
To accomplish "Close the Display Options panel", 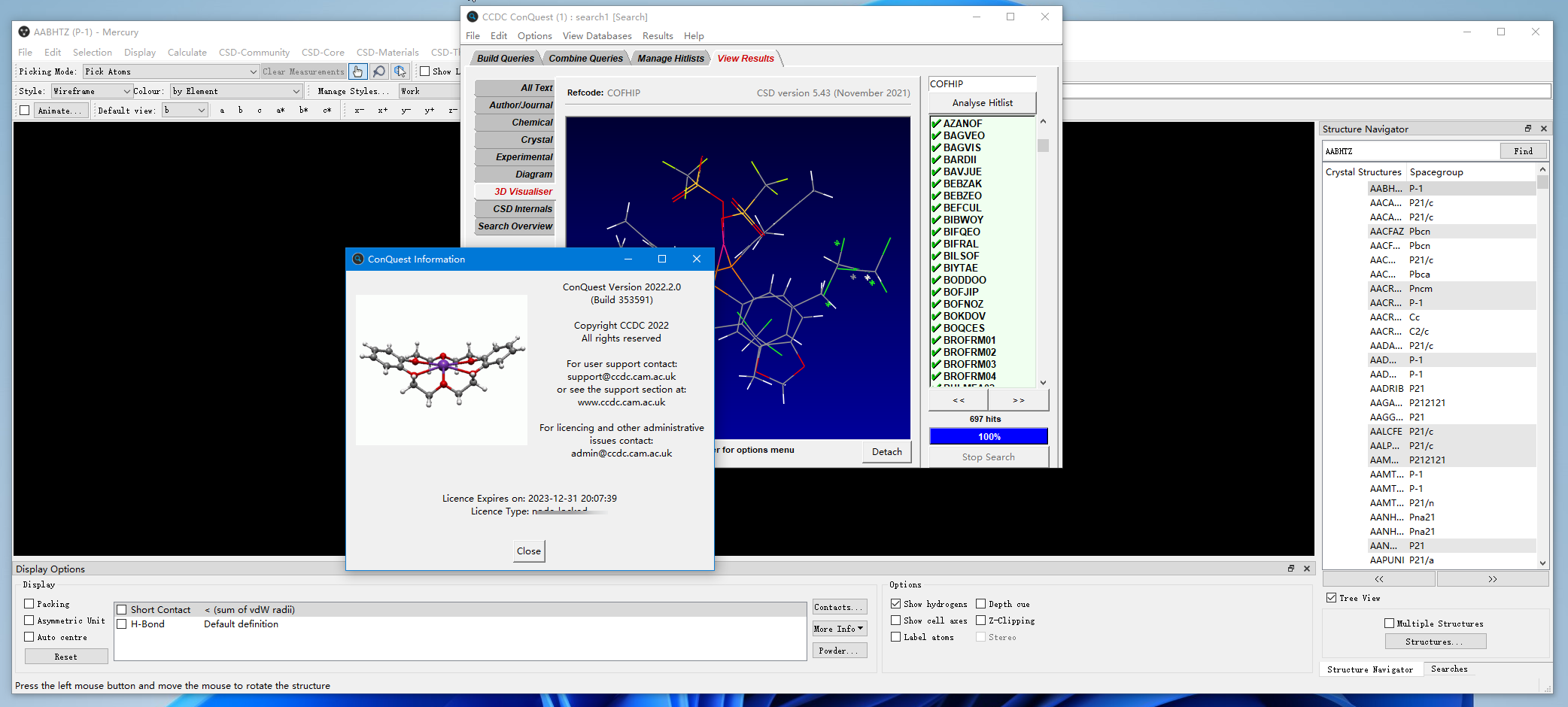I will pyautogui.click(x=1307, y=569).
